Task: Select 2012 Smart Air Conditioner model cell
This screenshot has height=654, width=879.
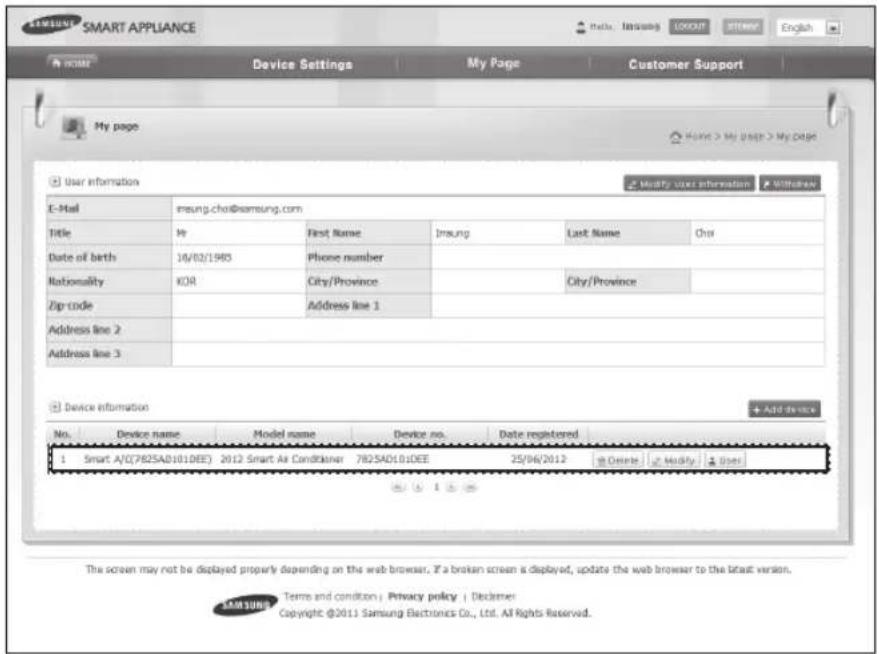Action: (281, 460)
